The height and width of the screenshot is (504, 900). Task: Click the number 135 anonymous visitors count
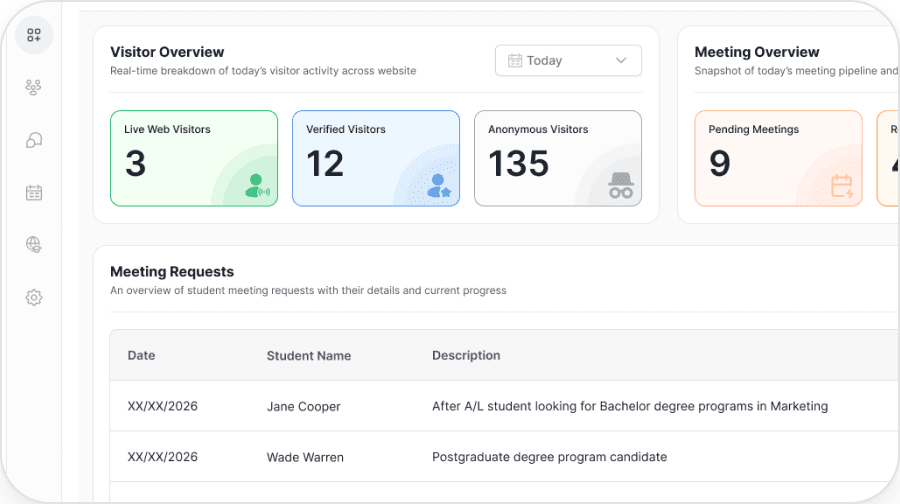pos(519,164)
